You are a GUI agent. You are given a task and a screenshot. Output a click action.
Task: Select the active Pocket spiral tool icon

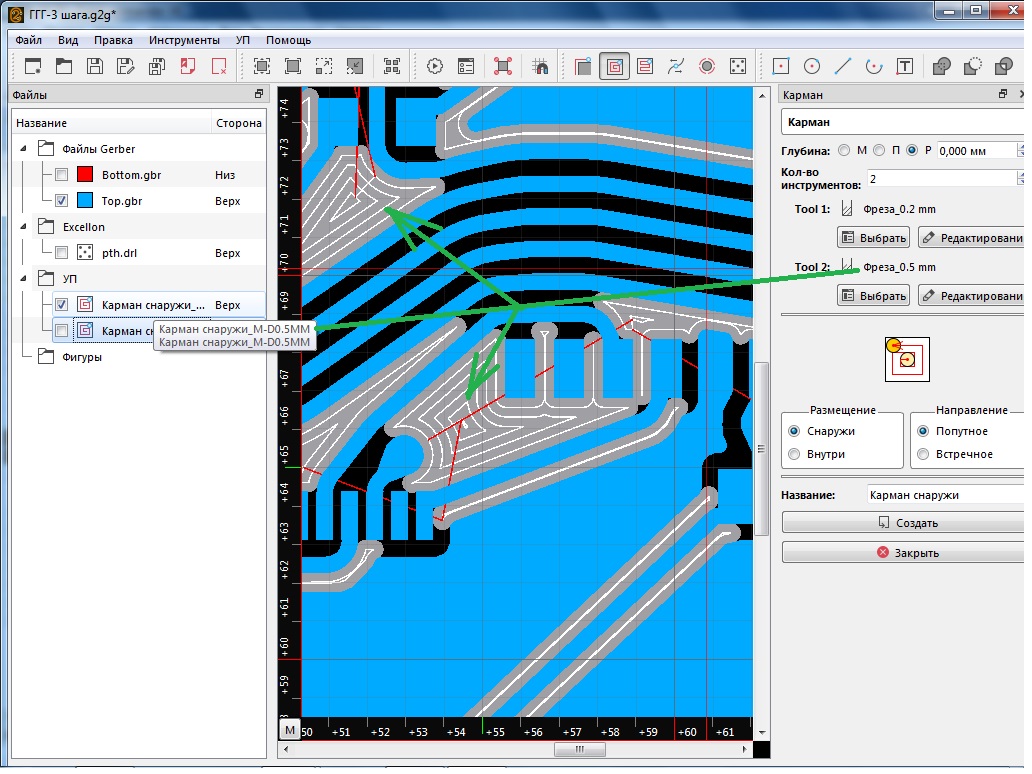pos(614,66)
